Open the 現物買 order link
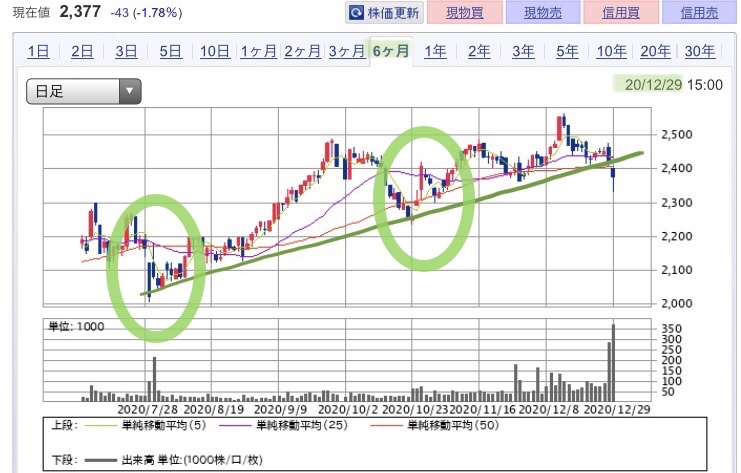Image resolution: width=741 pixels, height=473 pixels. point(465,13)
